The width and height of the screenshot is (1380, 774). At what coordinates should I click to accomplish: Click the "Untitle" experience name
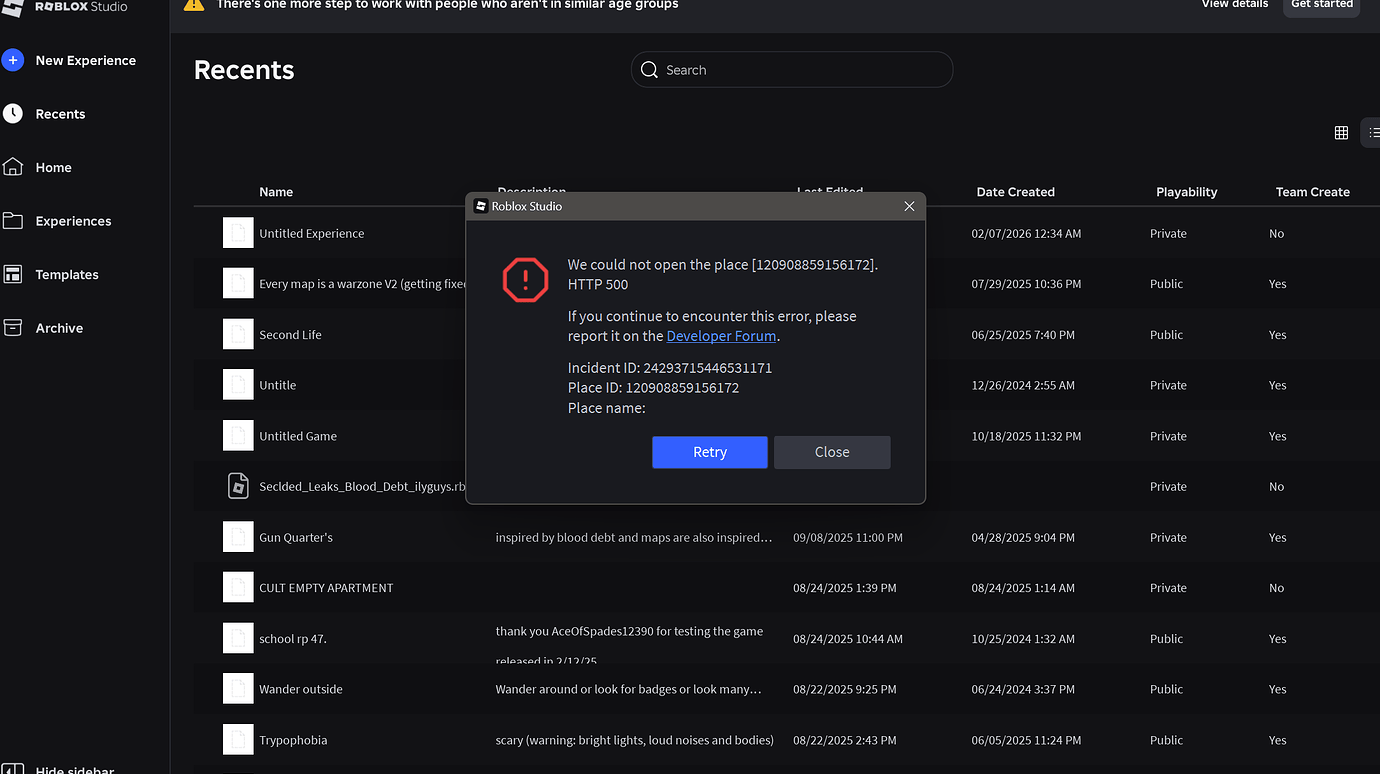tap(278, 385)
